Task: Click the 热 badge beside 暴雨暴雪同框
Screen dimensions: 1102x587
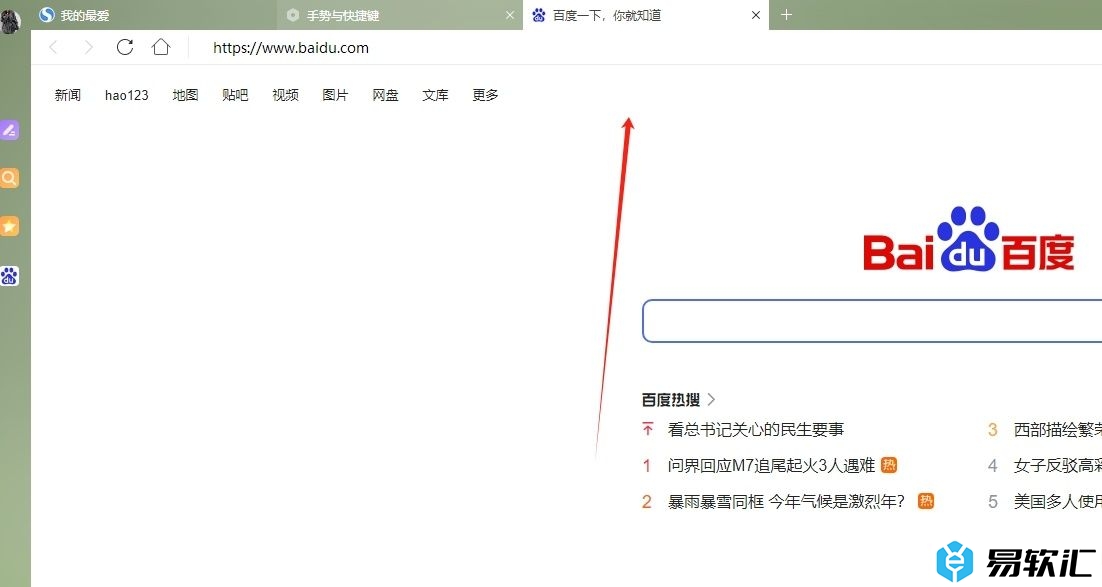Action: click(x=926, y=501)
